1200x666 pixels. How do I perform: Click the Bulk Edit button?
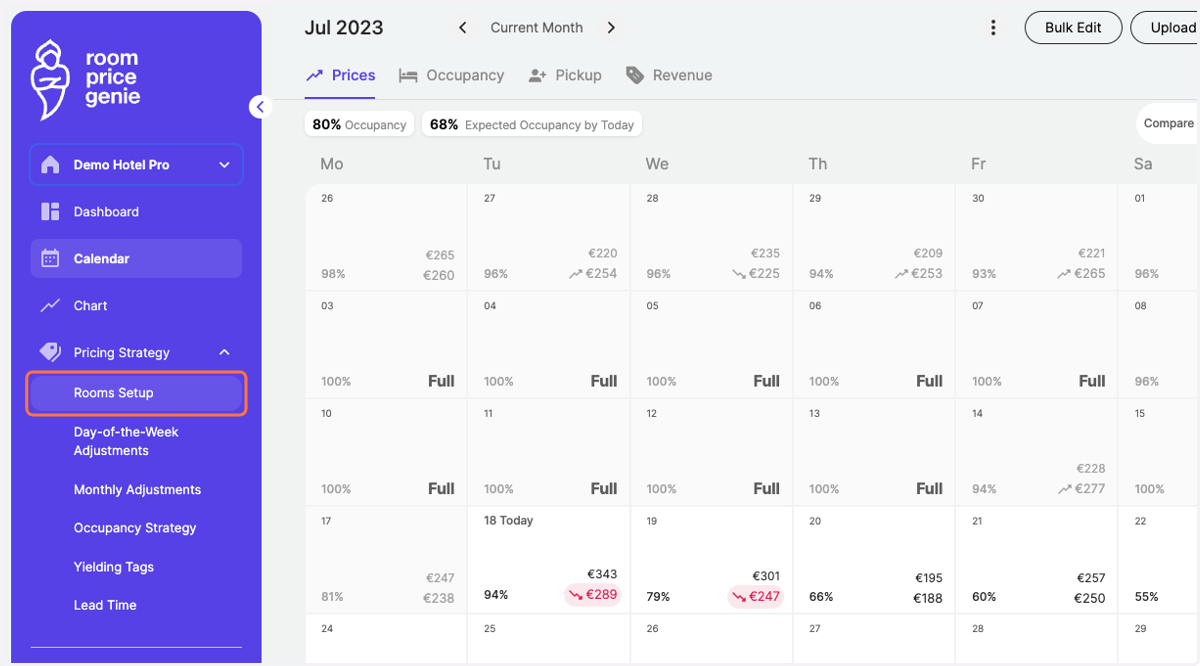1073,28
